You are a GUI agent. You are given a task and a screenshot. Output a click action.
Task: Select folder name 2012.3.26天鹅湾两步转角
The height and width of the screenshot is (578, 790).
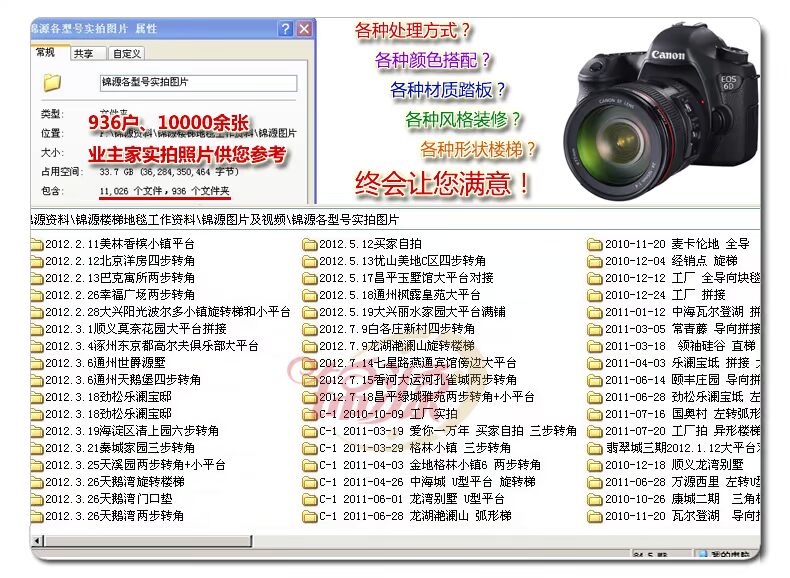[114, 516]
